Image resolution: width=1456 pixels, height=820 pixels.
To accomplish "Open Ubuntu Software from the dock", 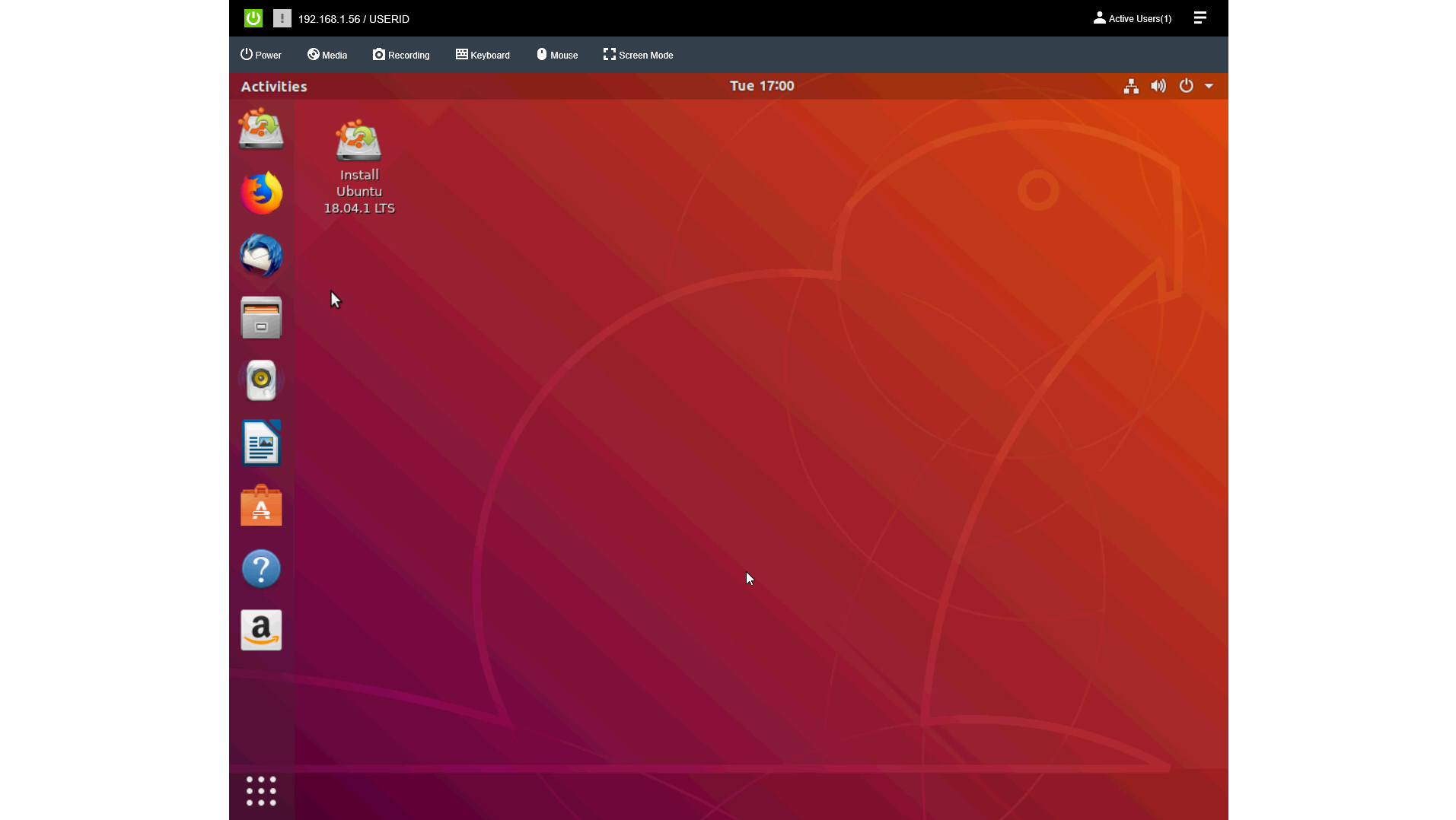I will pos(261,505).
